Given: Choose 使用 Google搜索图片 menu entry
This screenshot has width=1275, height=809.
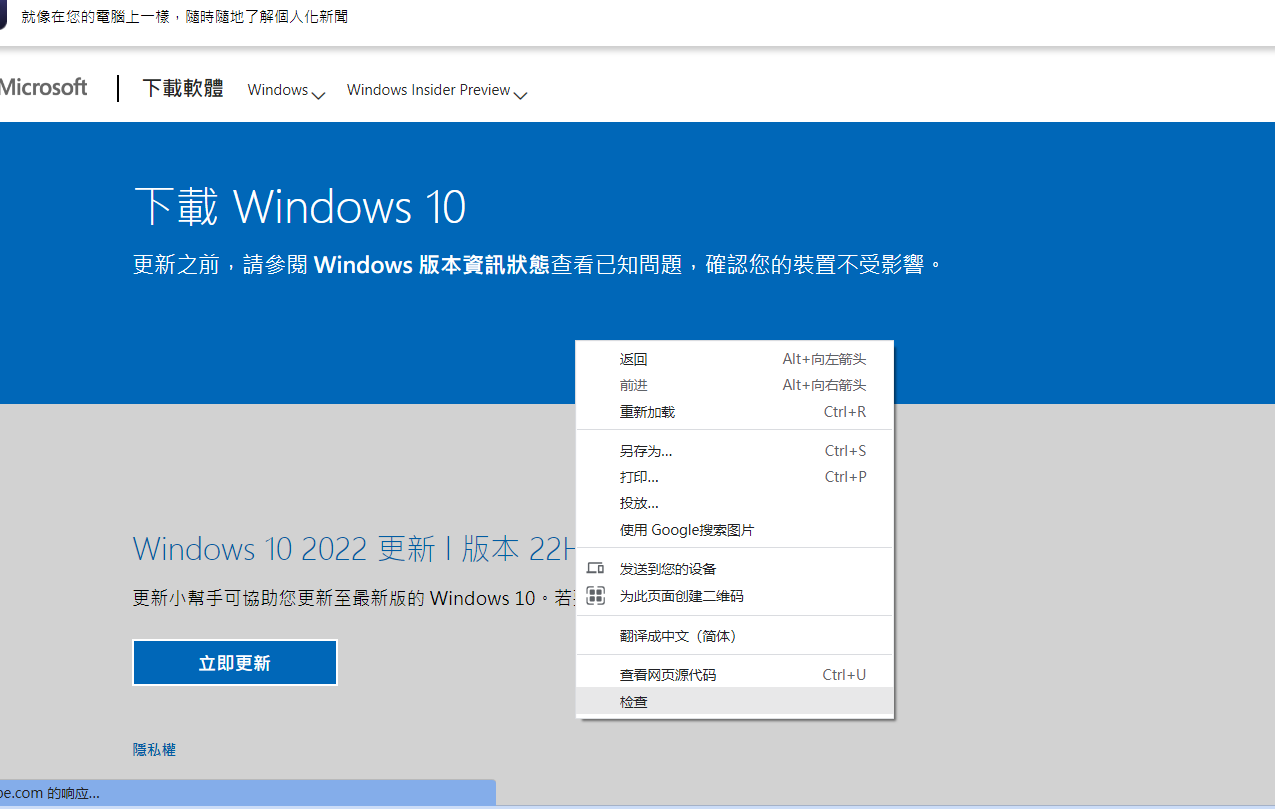Looking at the screenshot, I should (735, 530).
